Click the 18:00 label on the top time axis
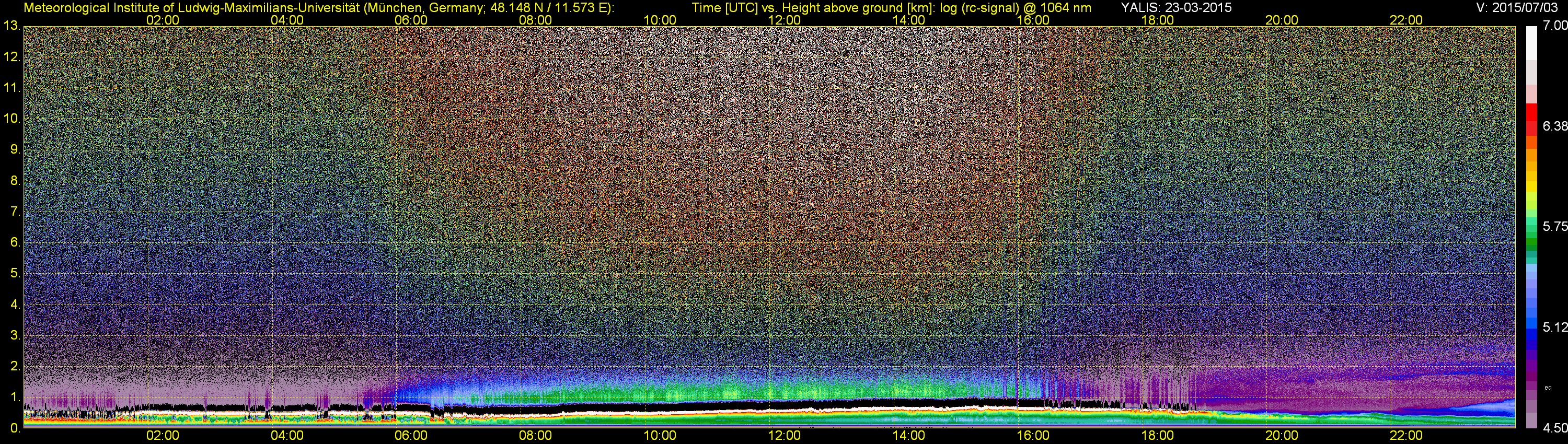Image resolution: width=1568 pixels, height=444 pixels. pyautogui.click(x=1157, y=20)
